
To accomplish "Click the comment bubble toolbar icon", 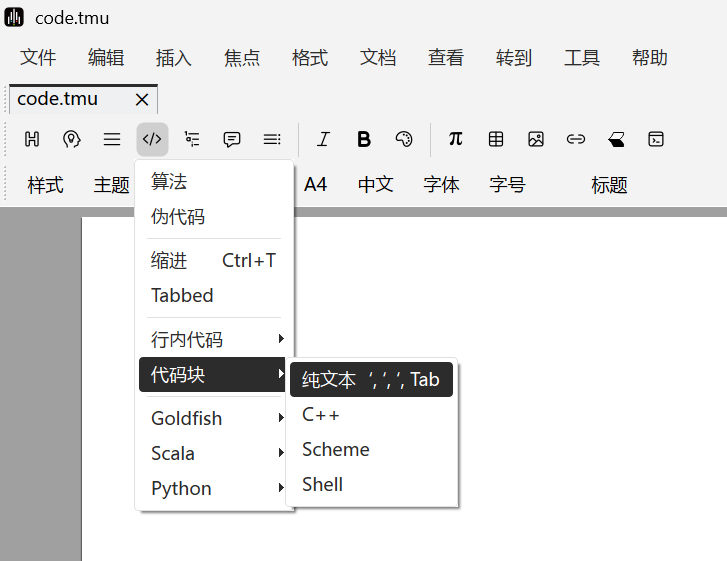I will [x=232, y=139].
